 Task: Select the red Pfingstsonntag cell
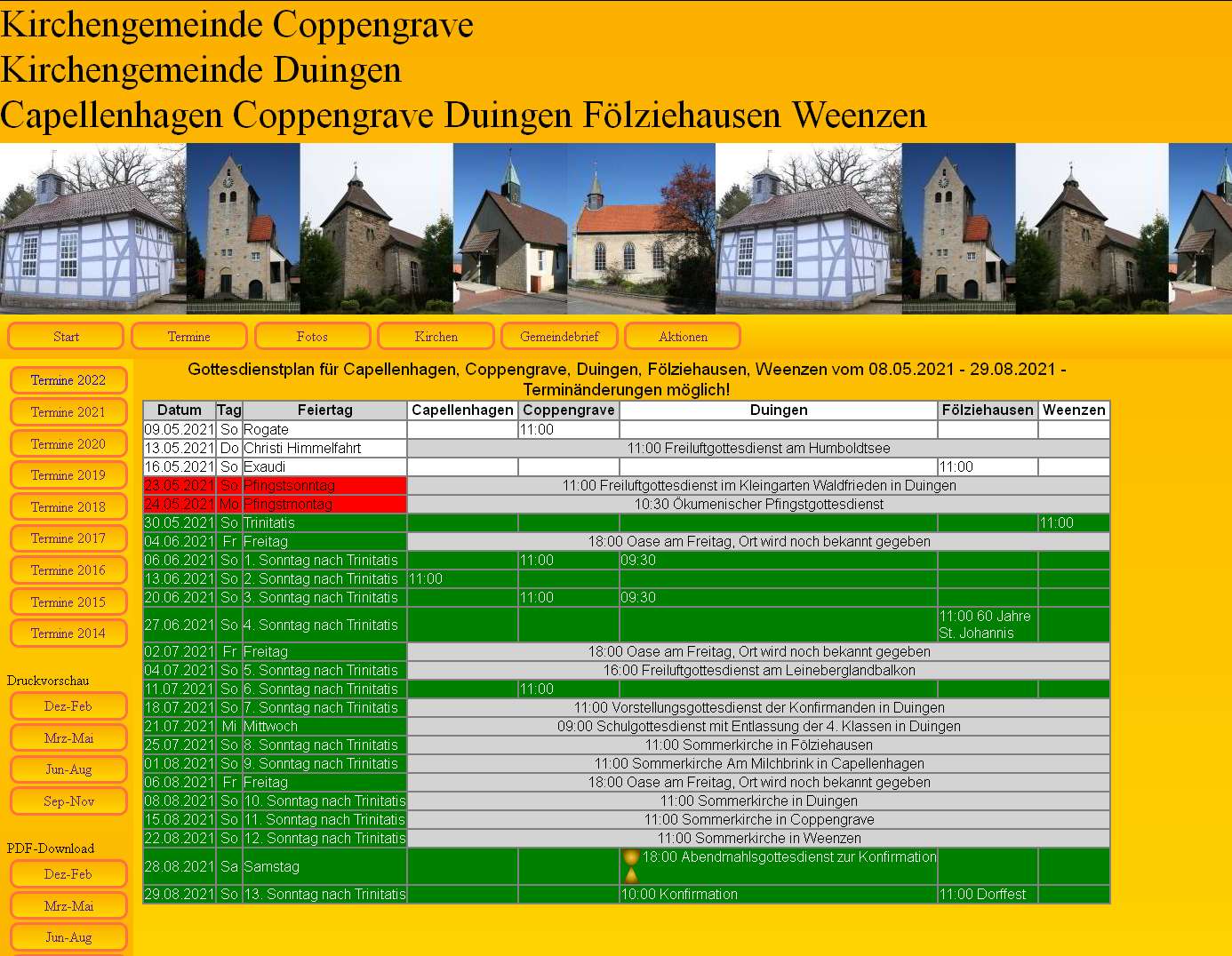coord(324,485)
